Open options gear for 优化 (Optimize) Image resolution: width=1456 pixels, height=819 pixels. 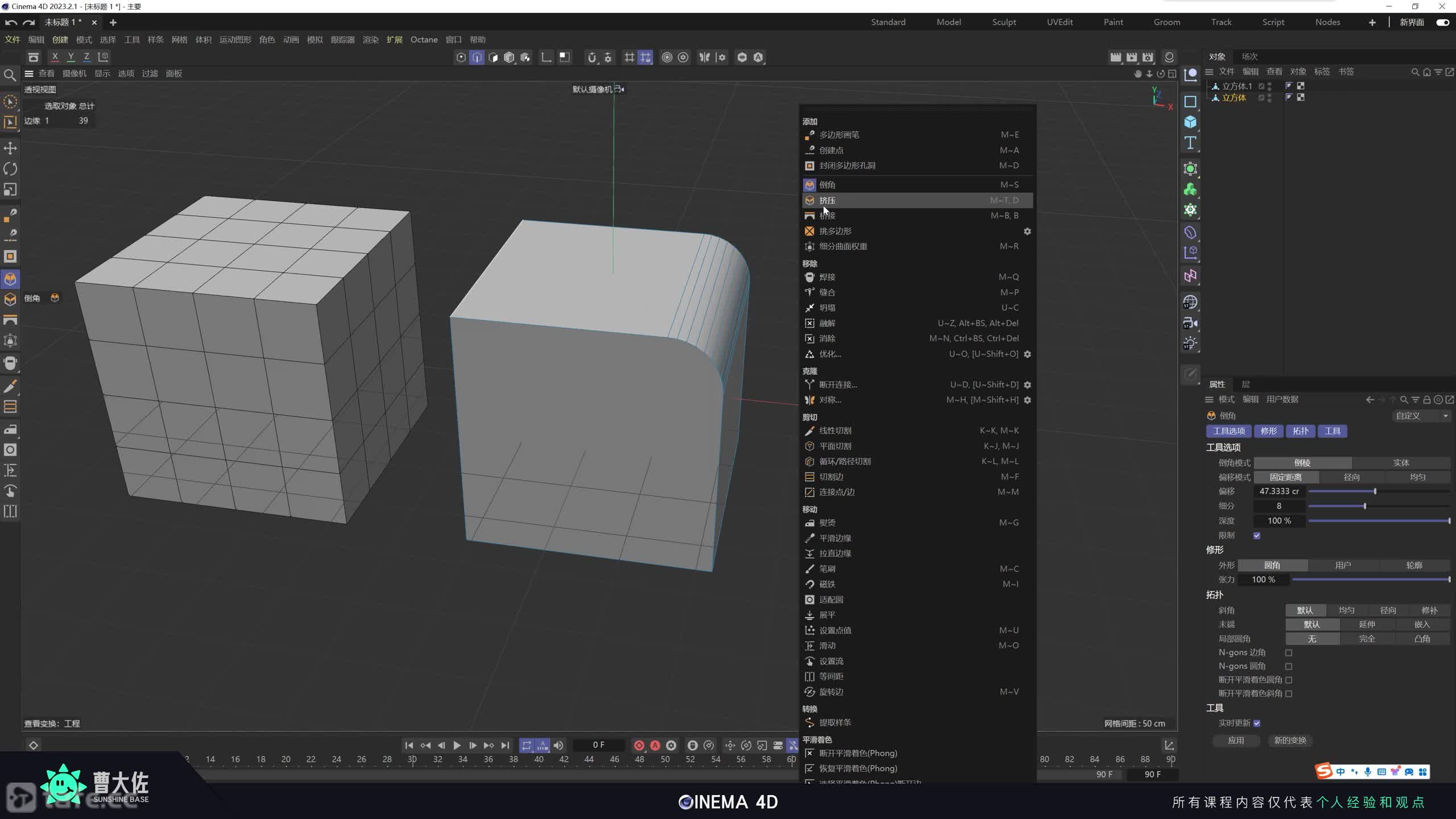(x=1027, y=354)
